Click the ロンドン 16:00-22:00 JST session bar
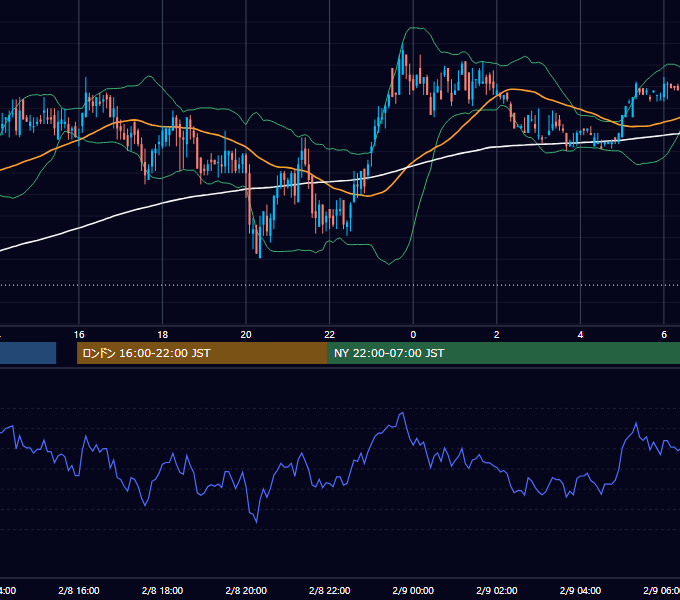680x600 pixels. 202,353
